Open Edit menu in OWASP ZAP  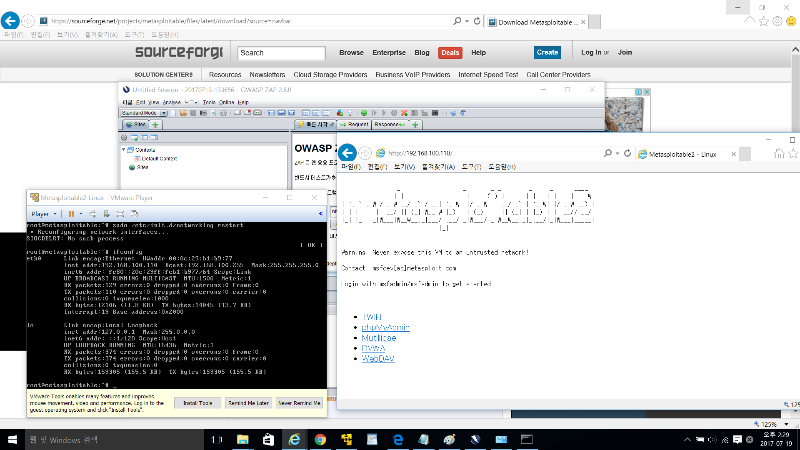pyautogui.click(x=141, y=102)
